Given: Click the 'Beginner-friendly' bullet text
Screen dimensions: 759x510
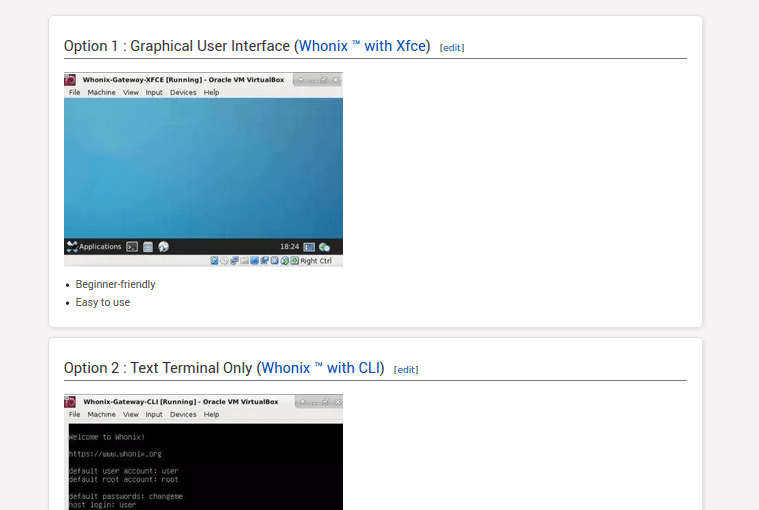Looking at the screenshot, I should point(115,285).
